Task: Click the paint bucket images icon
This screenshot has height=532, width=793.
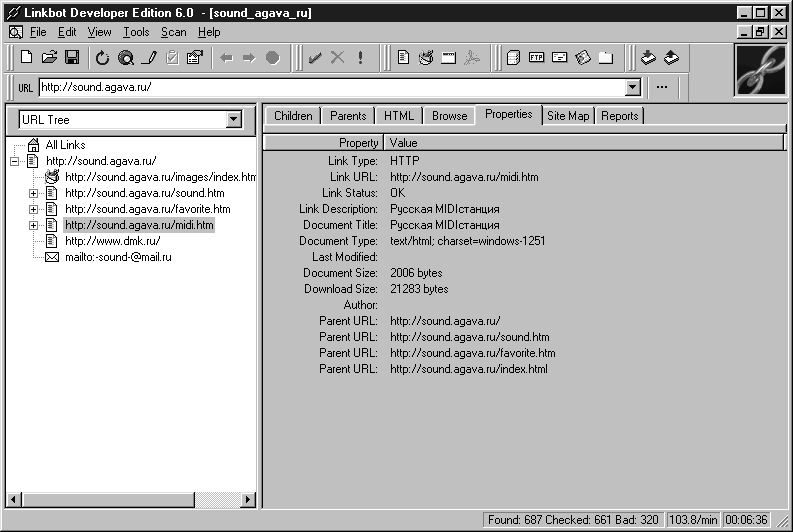Action: coord(426,57)
